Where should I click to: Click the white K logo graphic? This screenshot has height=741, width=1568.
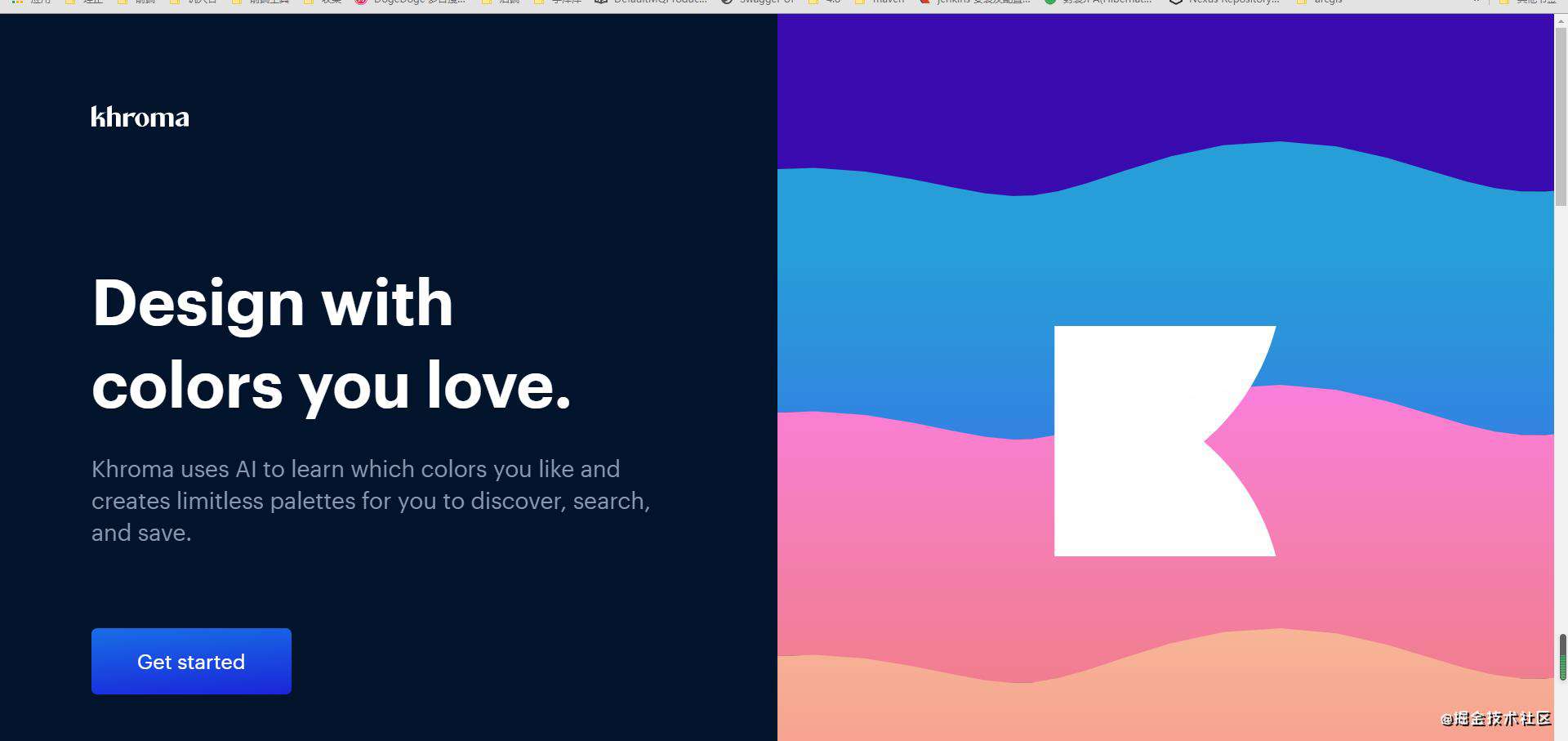(1165, 441)
